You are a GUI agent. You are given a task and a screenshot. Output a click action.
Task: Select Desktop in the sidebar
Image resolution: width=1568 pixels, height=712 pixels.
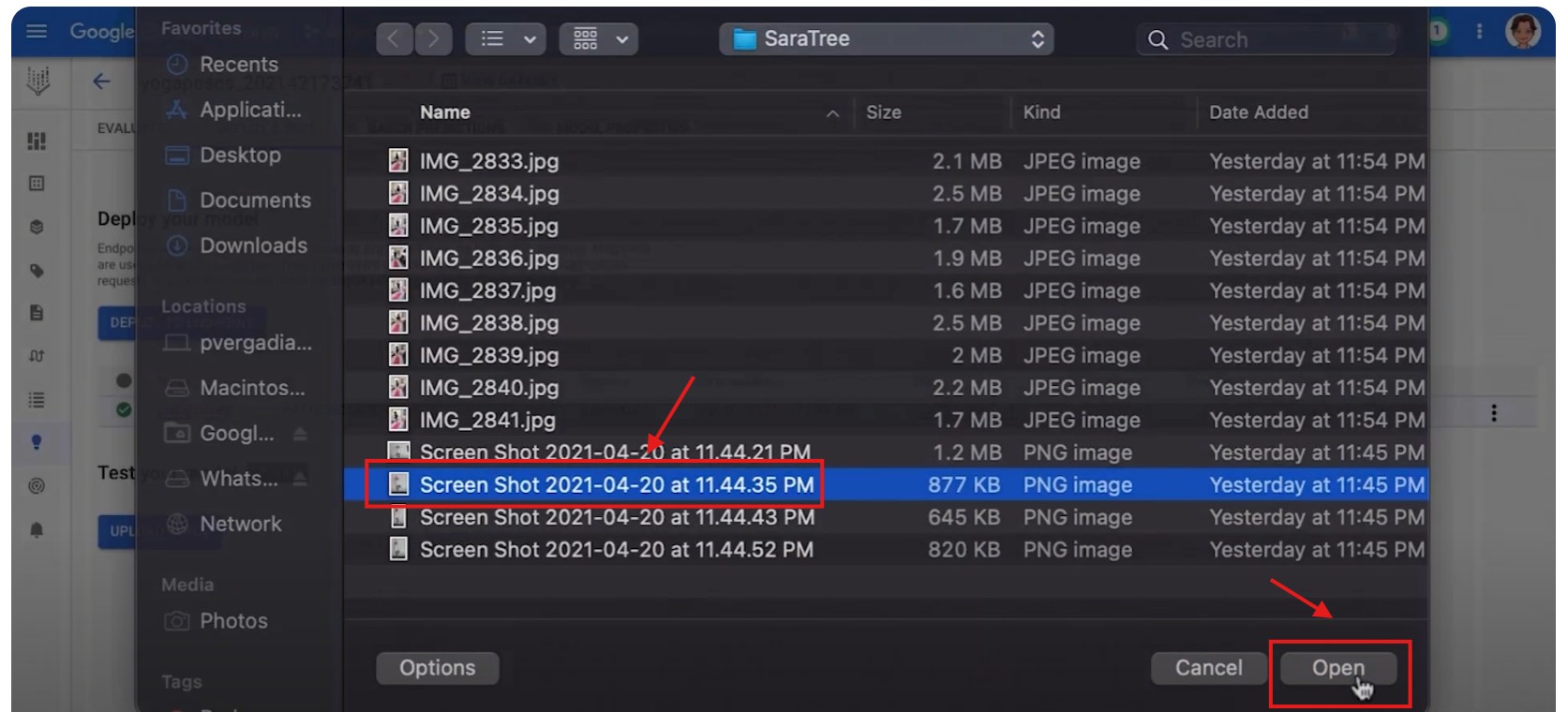[239, 156]
